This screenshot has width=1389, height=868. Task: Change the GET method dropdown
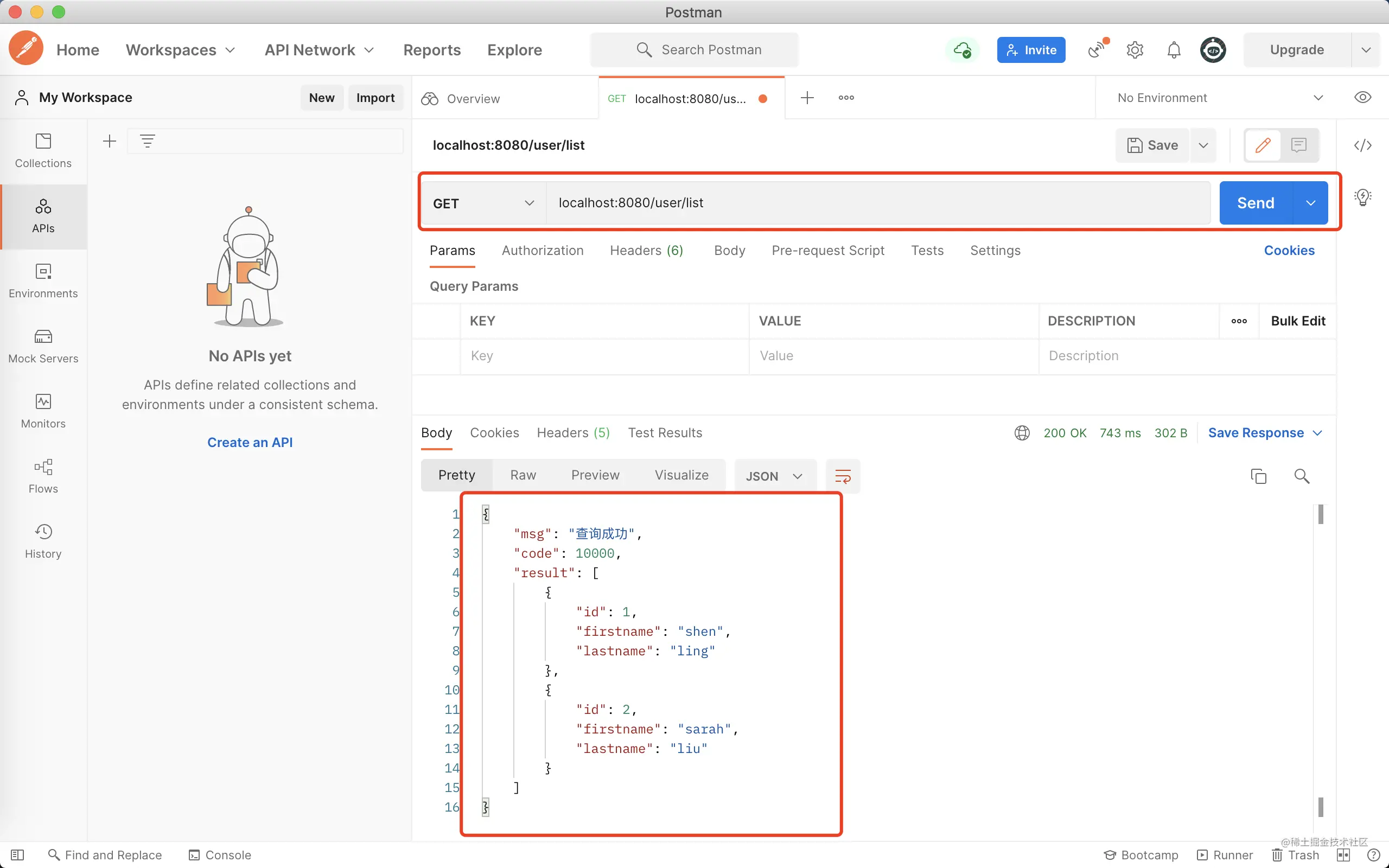coord(483,203)
